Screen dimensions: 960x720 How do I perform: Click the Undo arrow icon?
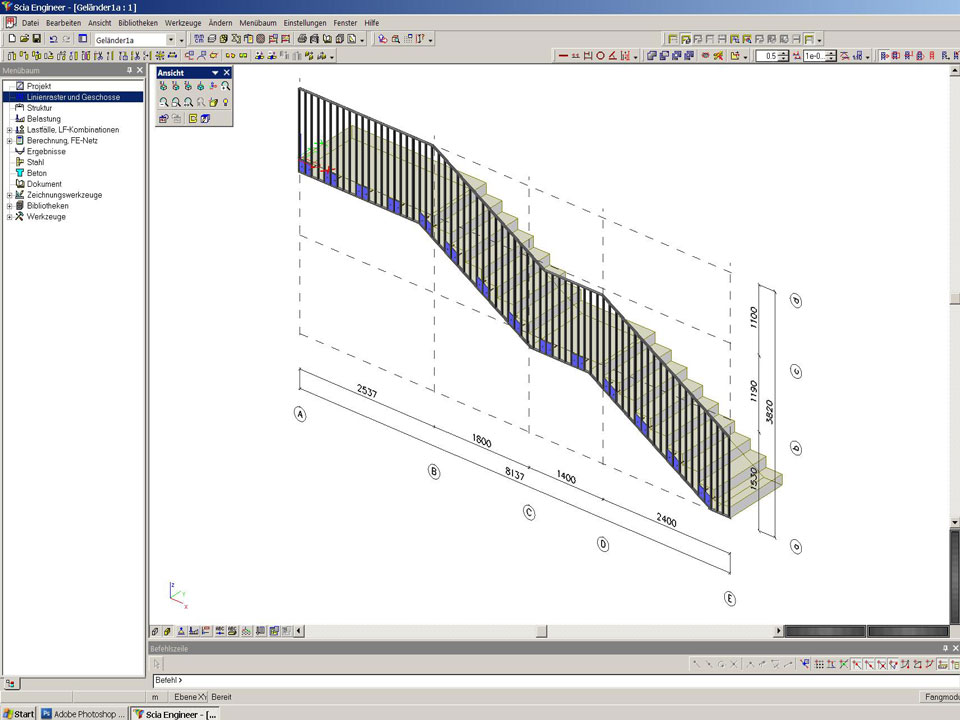pos(54,39)
